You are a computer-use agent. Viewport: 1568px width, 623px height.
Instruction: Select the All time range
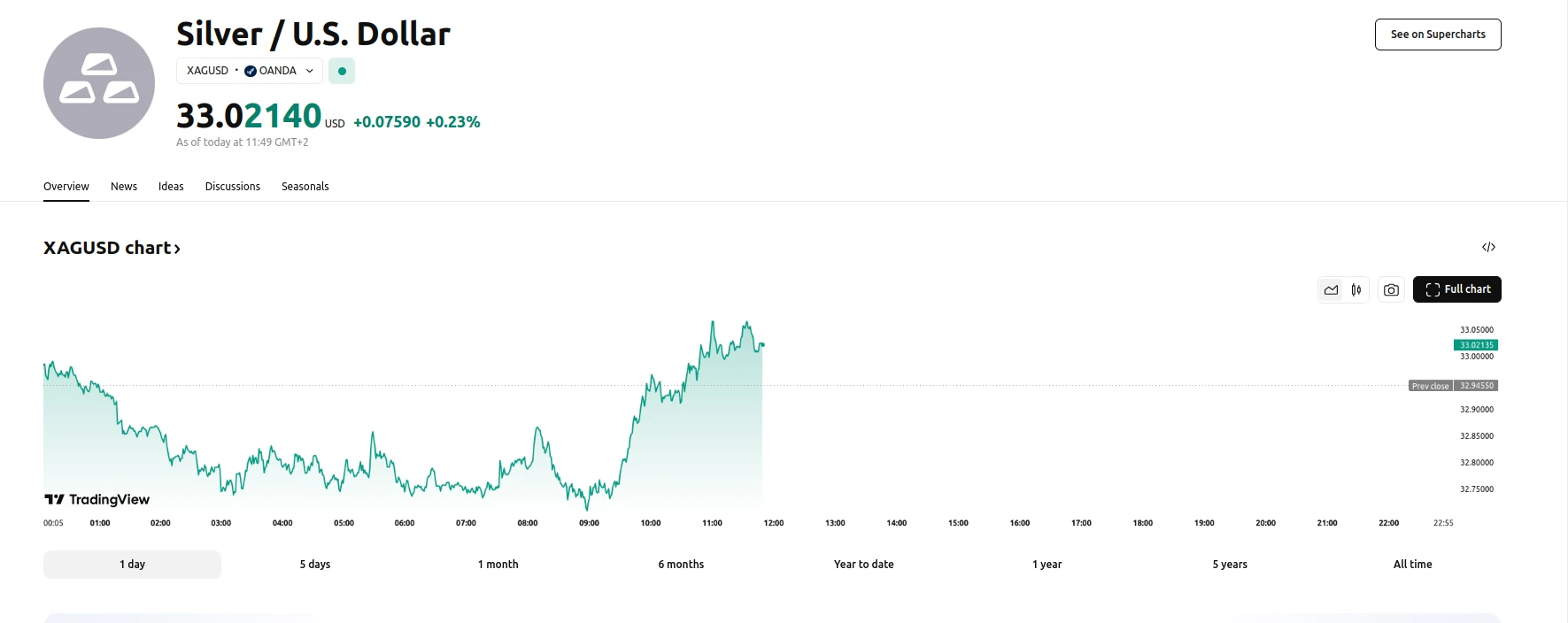[1412, 565]
